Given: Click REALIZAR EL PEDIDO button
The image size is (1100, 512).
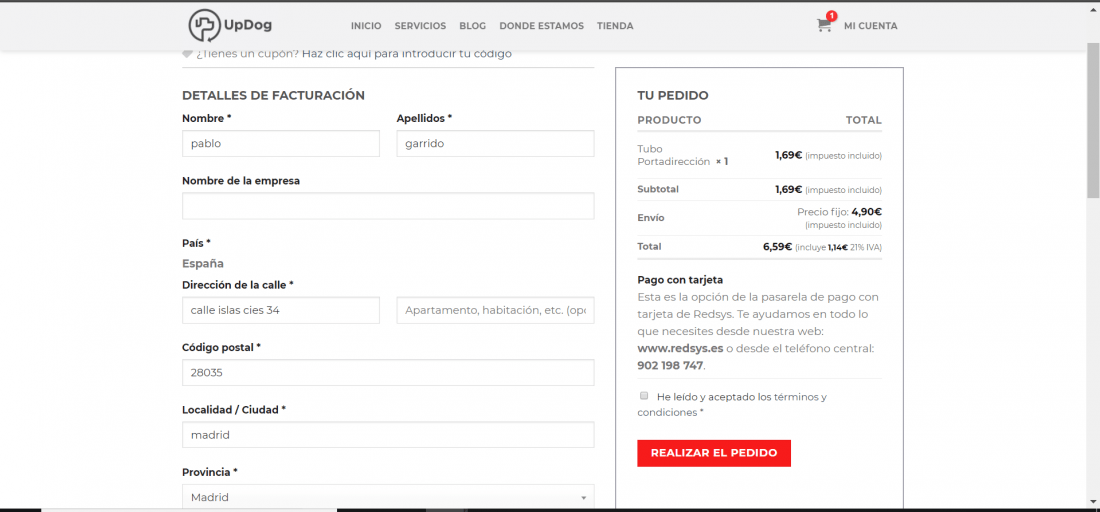Looking at the screenshot, I should point(714,453).
